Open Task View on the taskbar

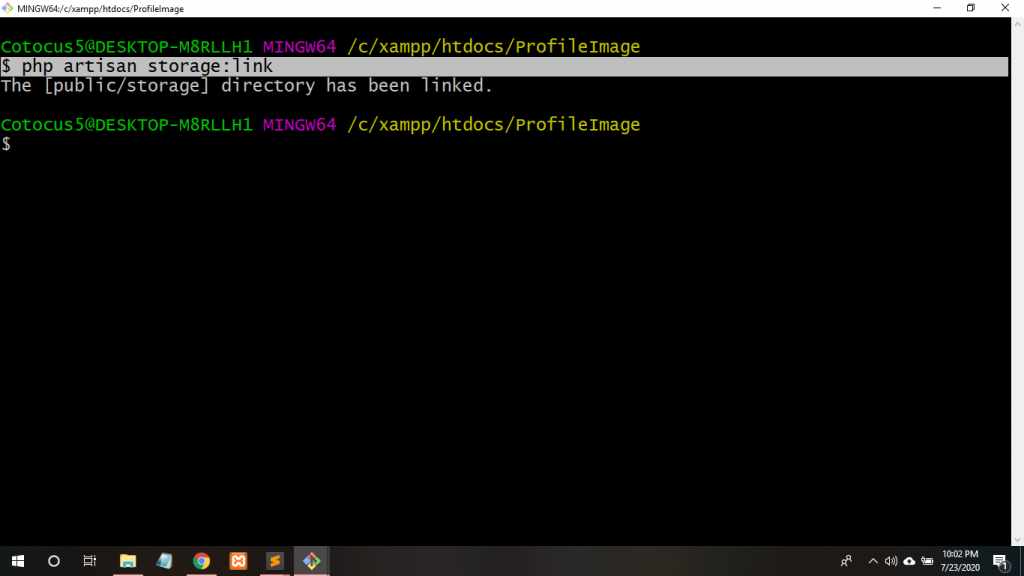pos(90,561)
